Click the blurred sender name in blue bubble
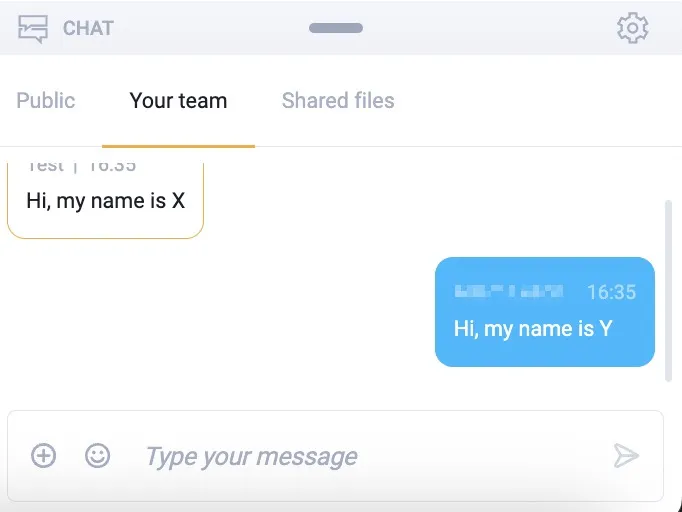This screenshot has height=512, width=682. (508, 291)
